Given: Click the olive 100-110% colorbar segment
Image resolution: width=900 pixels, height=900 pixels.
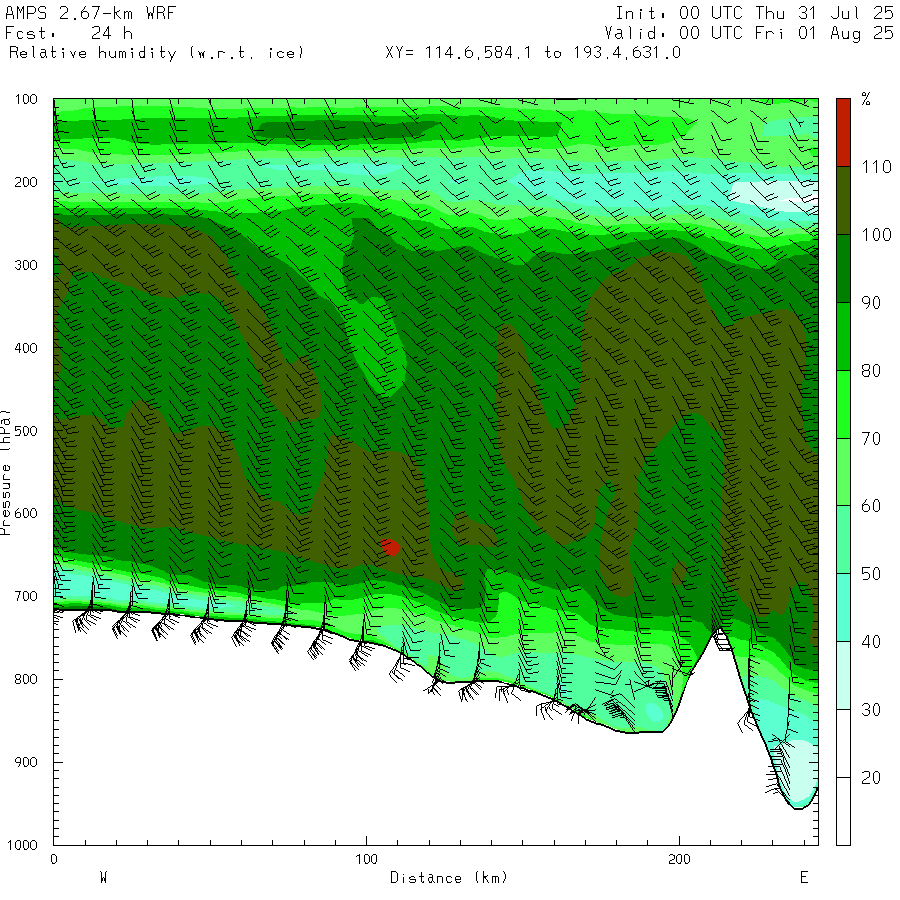Looking at the screenshot, I should [x=843, y=200].
